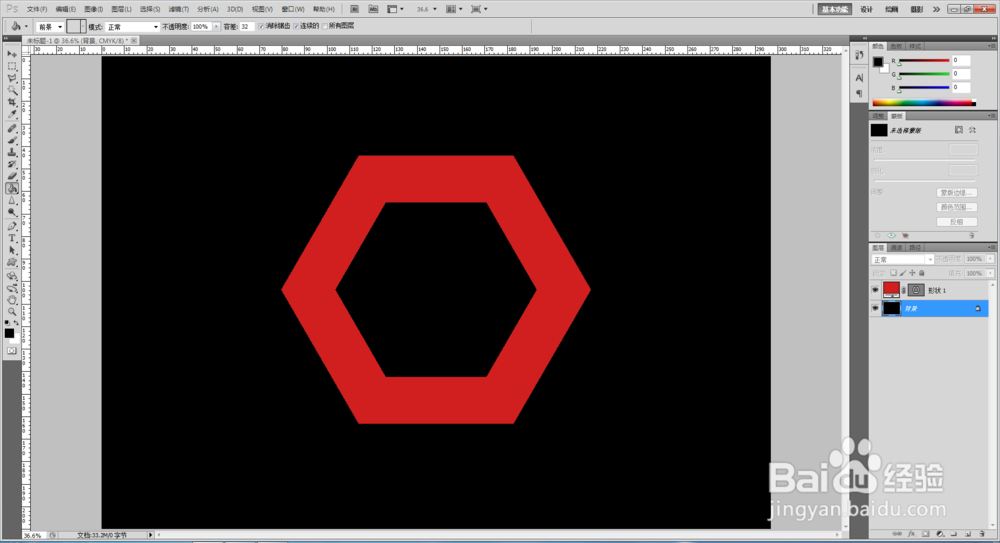1000x543 pixels.
Task: Toggle Quick Mask mode
Action: 12,351
